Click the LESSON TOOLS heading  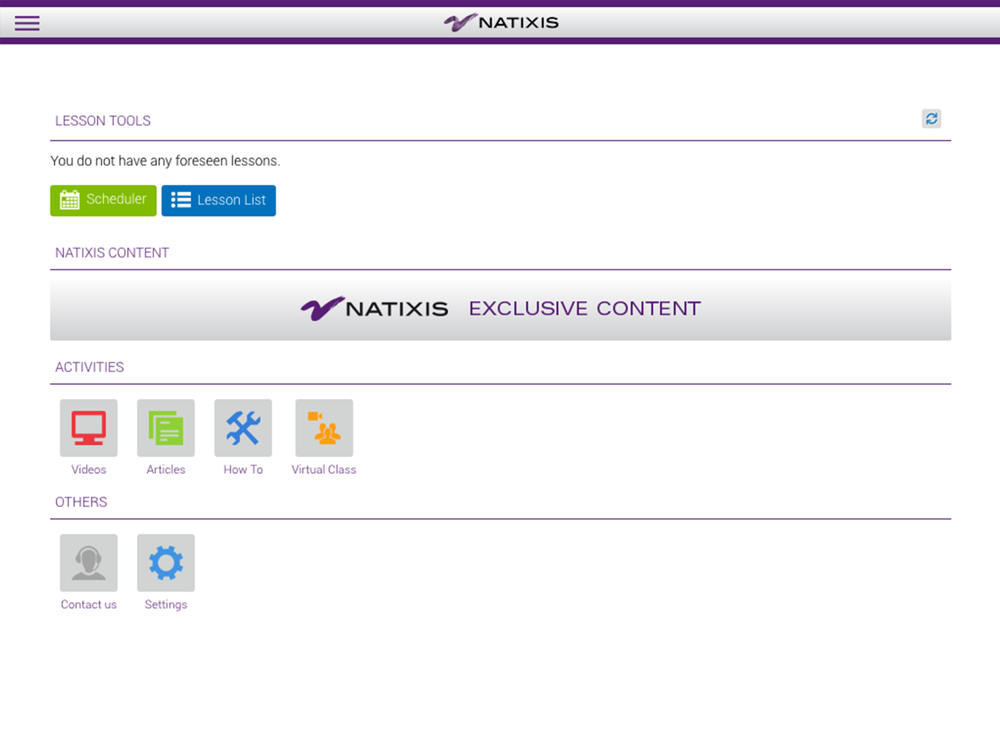[x=103, y=121]
